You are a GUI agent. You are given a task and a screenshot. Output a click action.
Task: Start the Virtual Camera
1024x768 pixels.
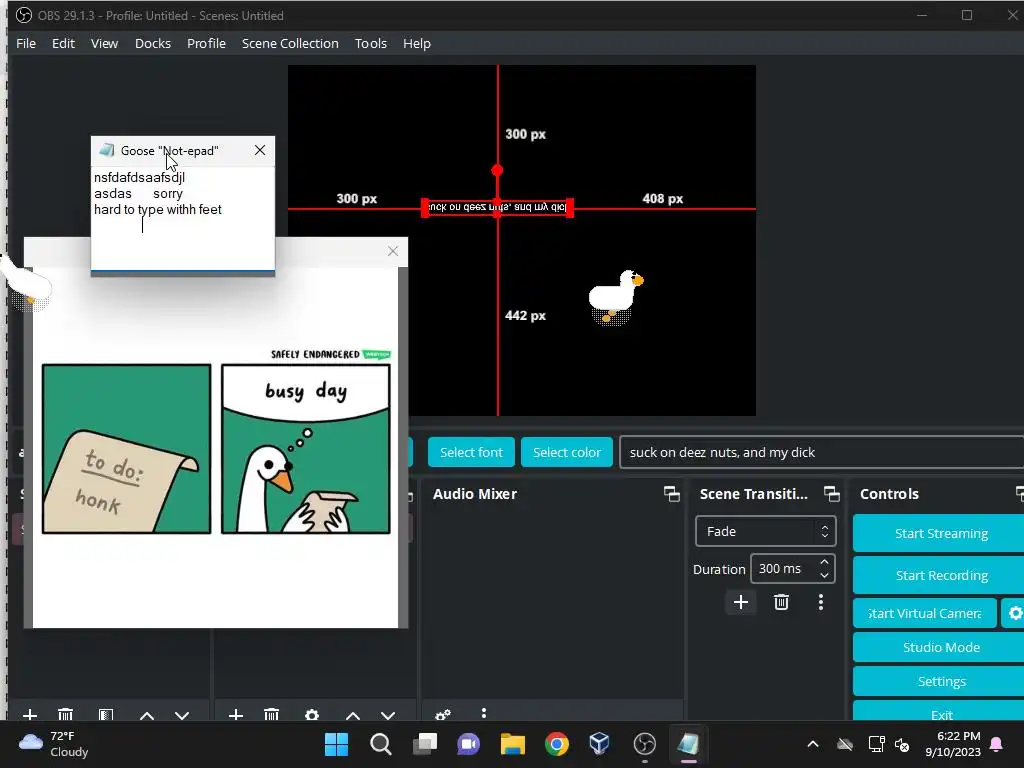pyautogui.click(x=925, y=613)
